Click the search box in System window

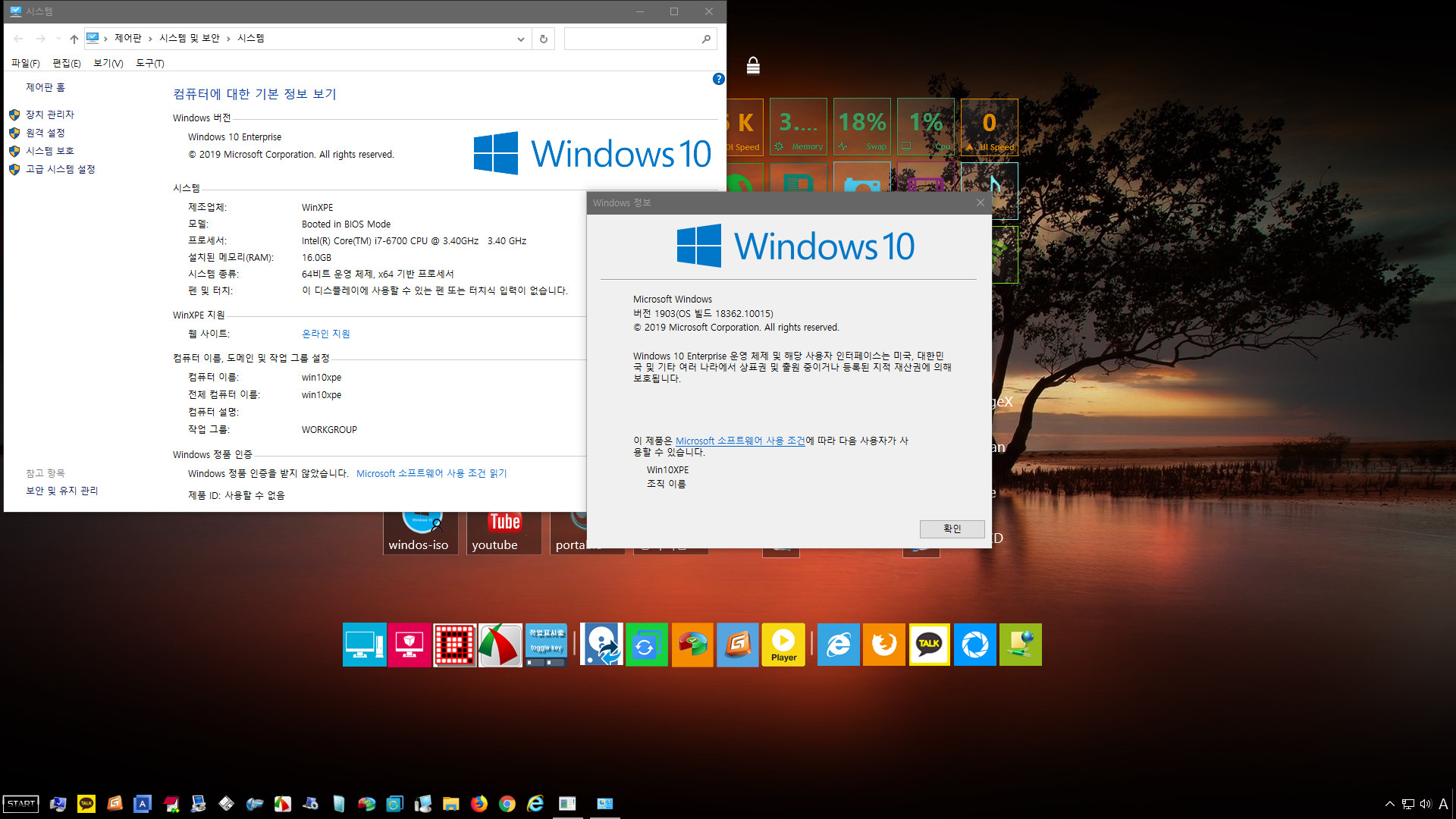(640, 39)
